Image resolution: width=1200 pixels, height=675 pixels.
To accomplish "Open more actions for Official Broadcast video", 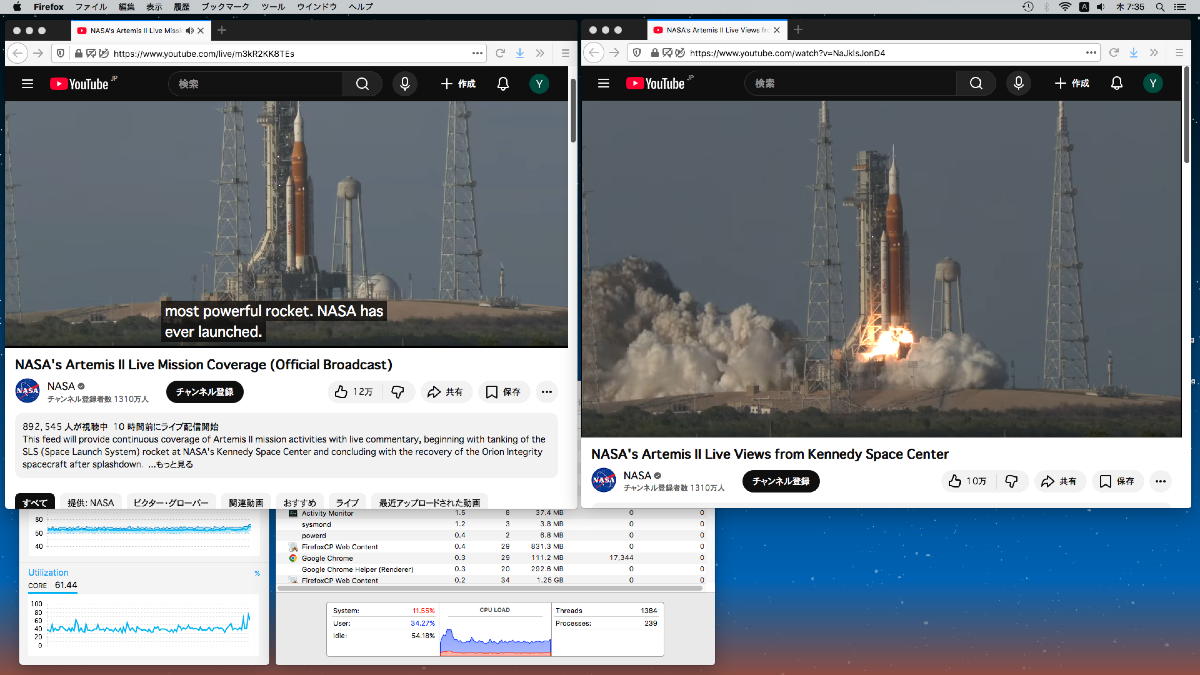I will tap(546, 392).
